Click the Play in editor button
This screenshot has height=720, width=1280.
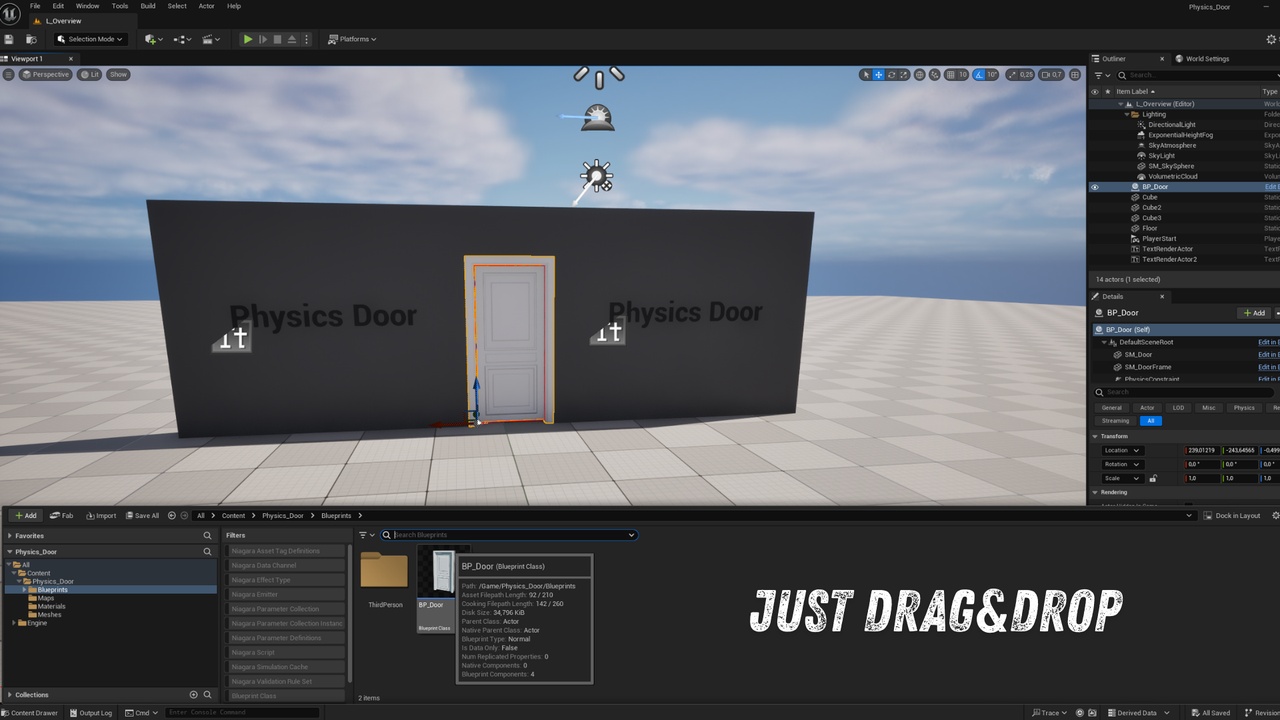click(x=248, y=39)
